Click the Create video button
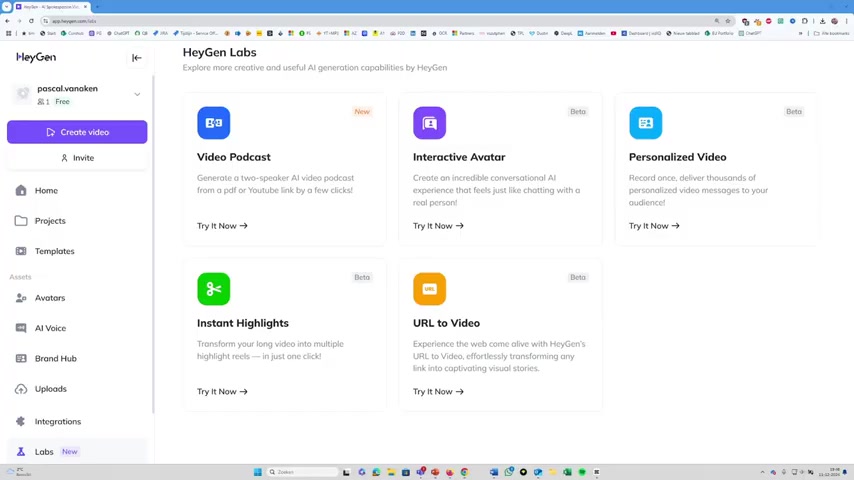854x480 pixels. click(77, 132)
